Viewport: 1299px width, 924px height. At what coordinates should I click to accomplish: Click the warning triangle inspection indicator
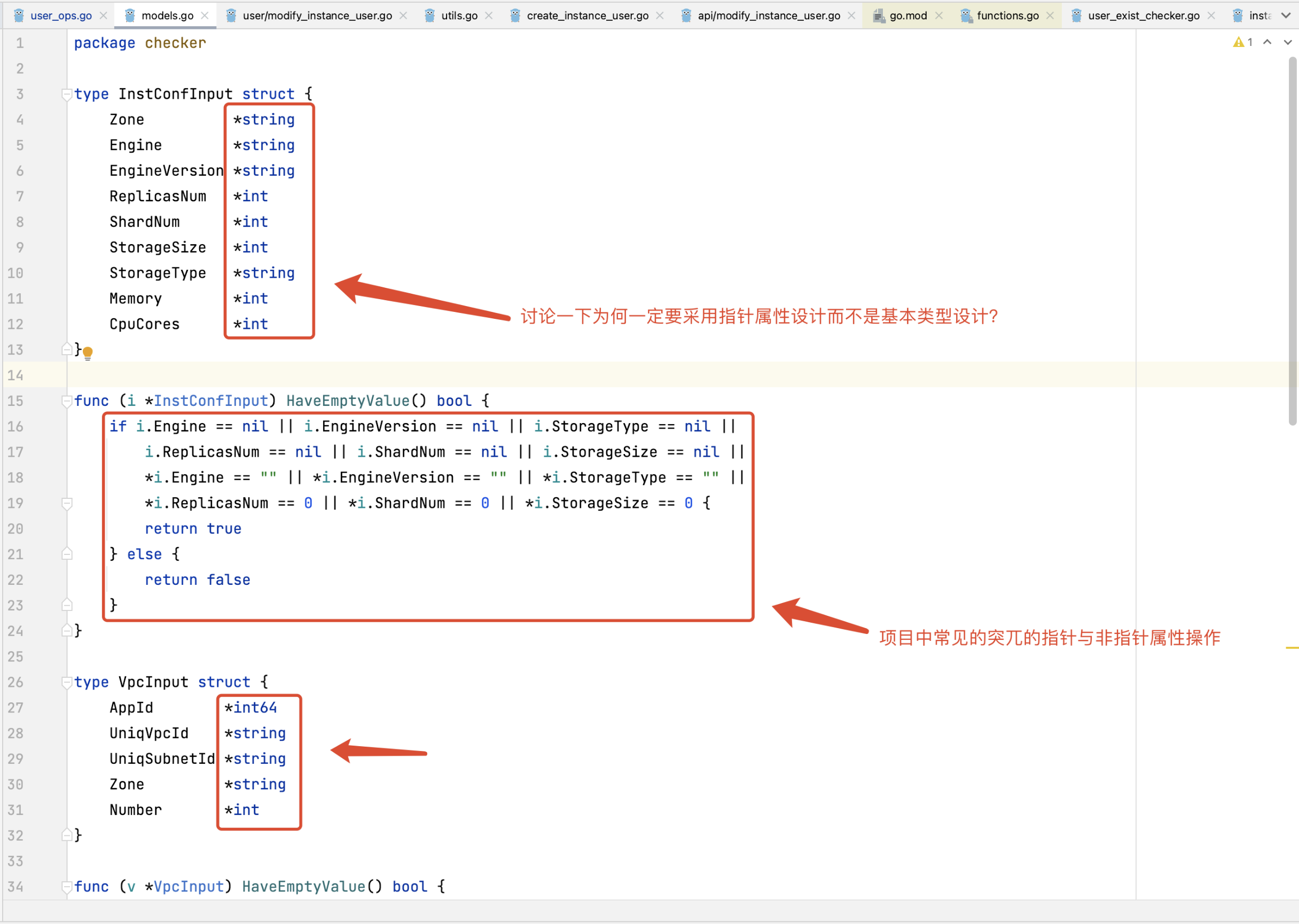pyautogui.click(x=1238, y=43)
